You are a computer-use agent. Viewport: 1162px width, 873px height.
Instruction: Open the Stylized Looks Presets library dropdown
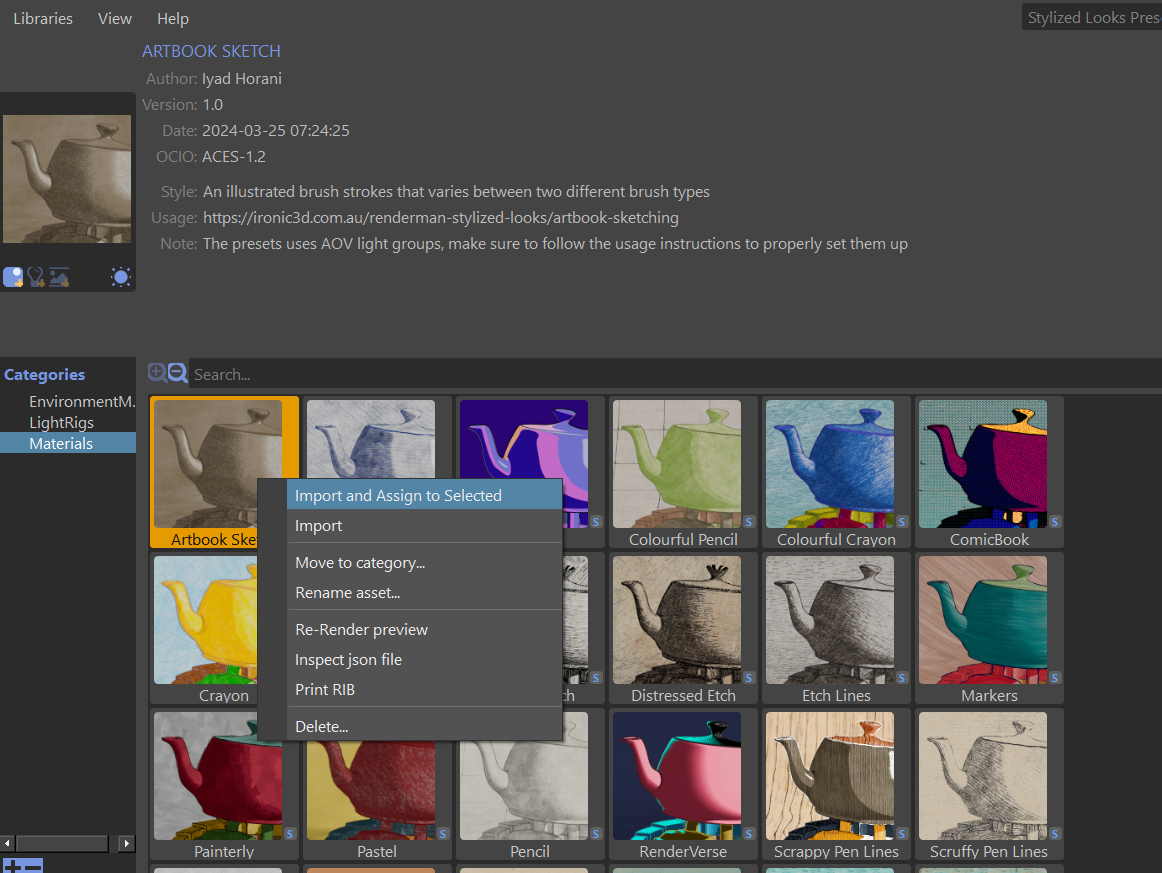tap(1092, 18)
